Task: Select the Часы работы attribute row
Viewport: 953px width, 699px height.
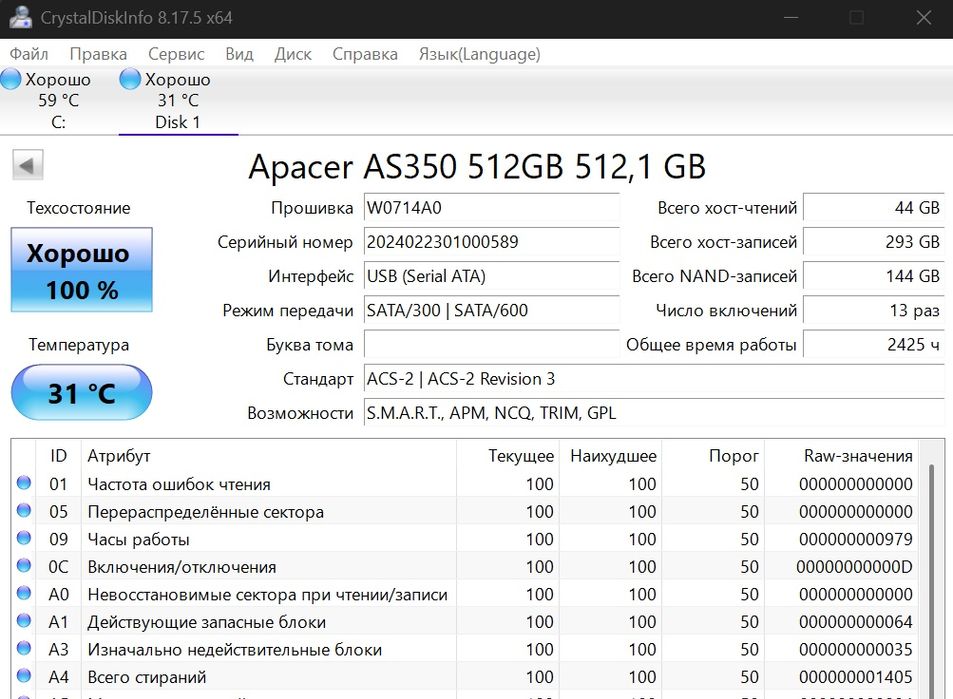Action: pyautogui.click(x=466, y=539)
